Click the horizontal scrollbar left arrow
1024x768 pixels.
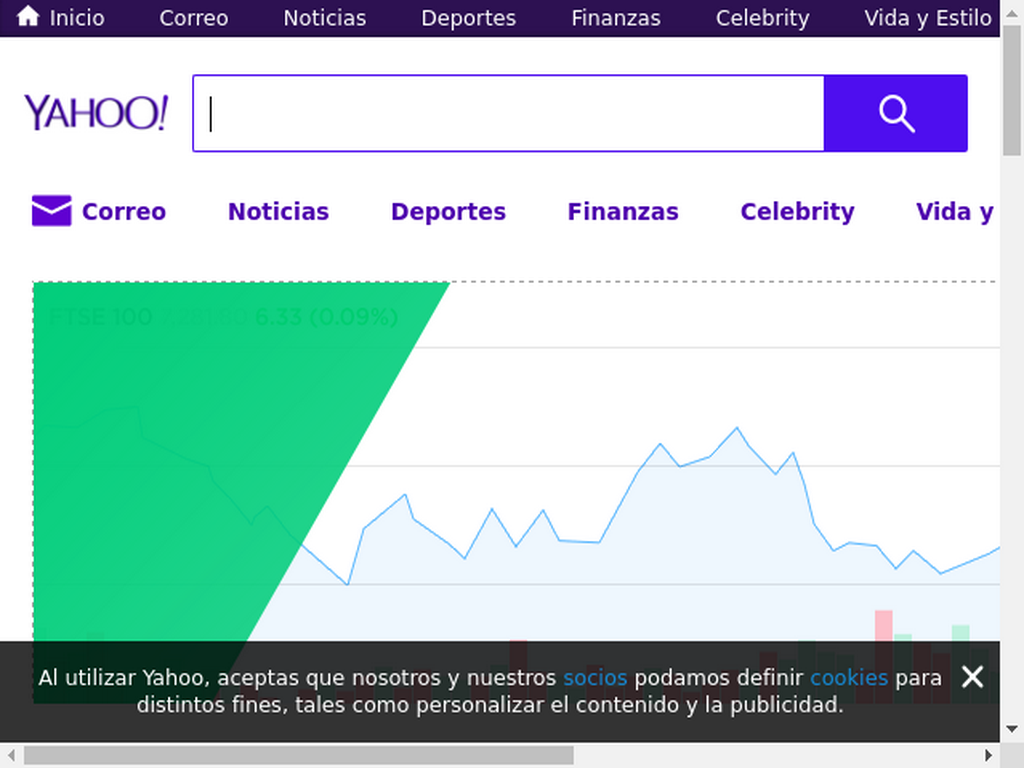point(11,756)
